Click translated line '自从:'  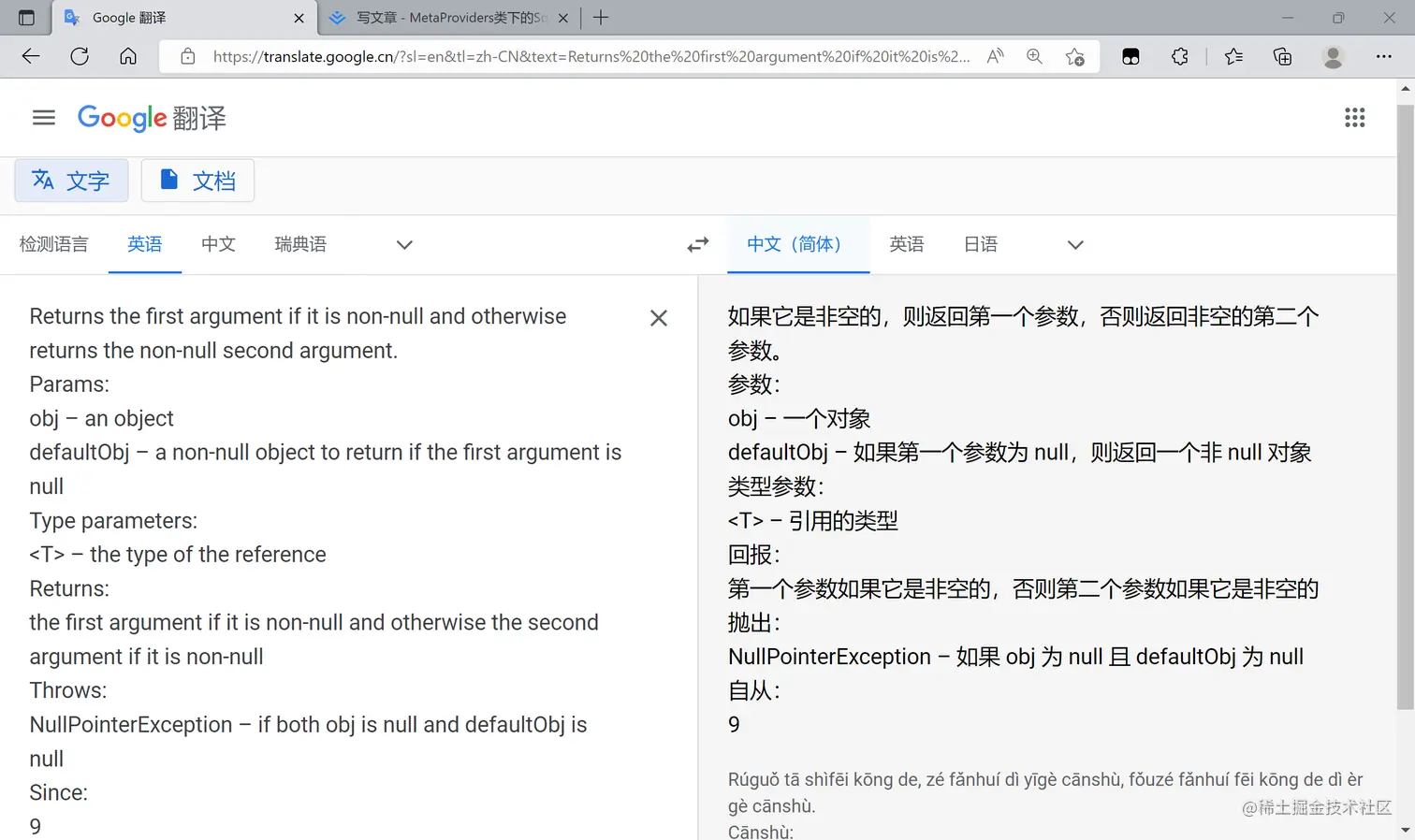pos(754,691)
